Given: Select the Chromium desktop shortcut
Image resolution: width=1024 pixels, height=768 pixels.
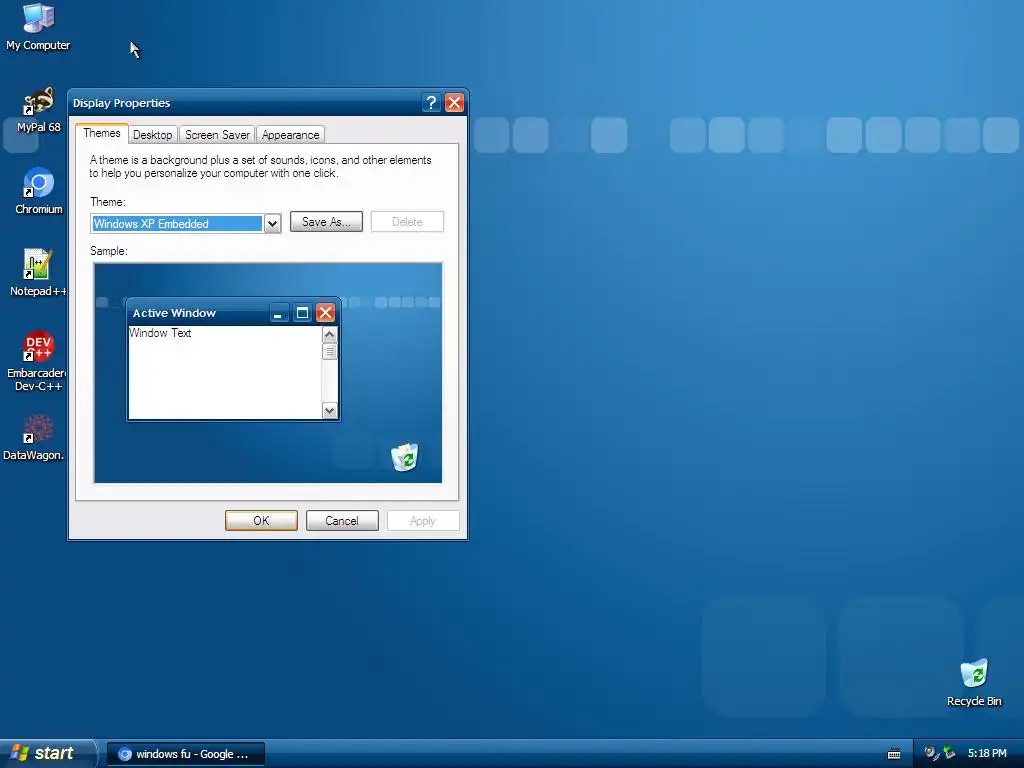Looking at the screenshot, I should (x=39, y=191).
